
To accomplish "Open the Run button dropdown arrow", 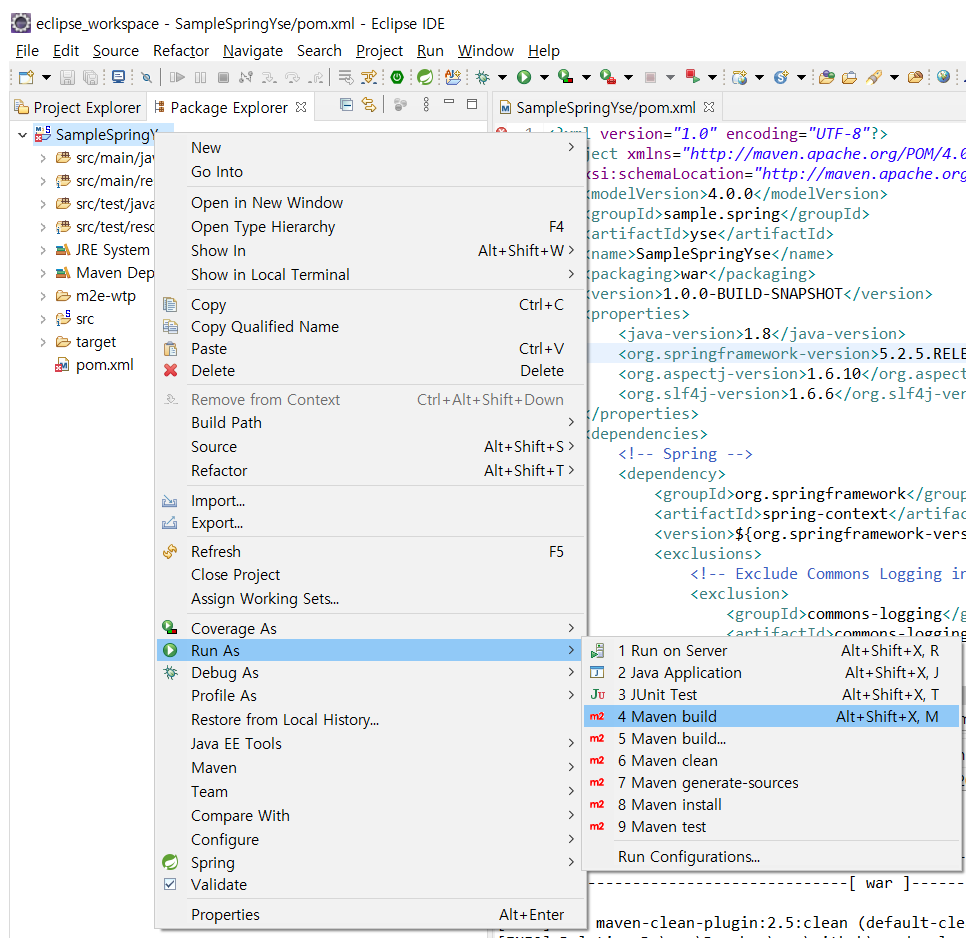I will 545,78.
